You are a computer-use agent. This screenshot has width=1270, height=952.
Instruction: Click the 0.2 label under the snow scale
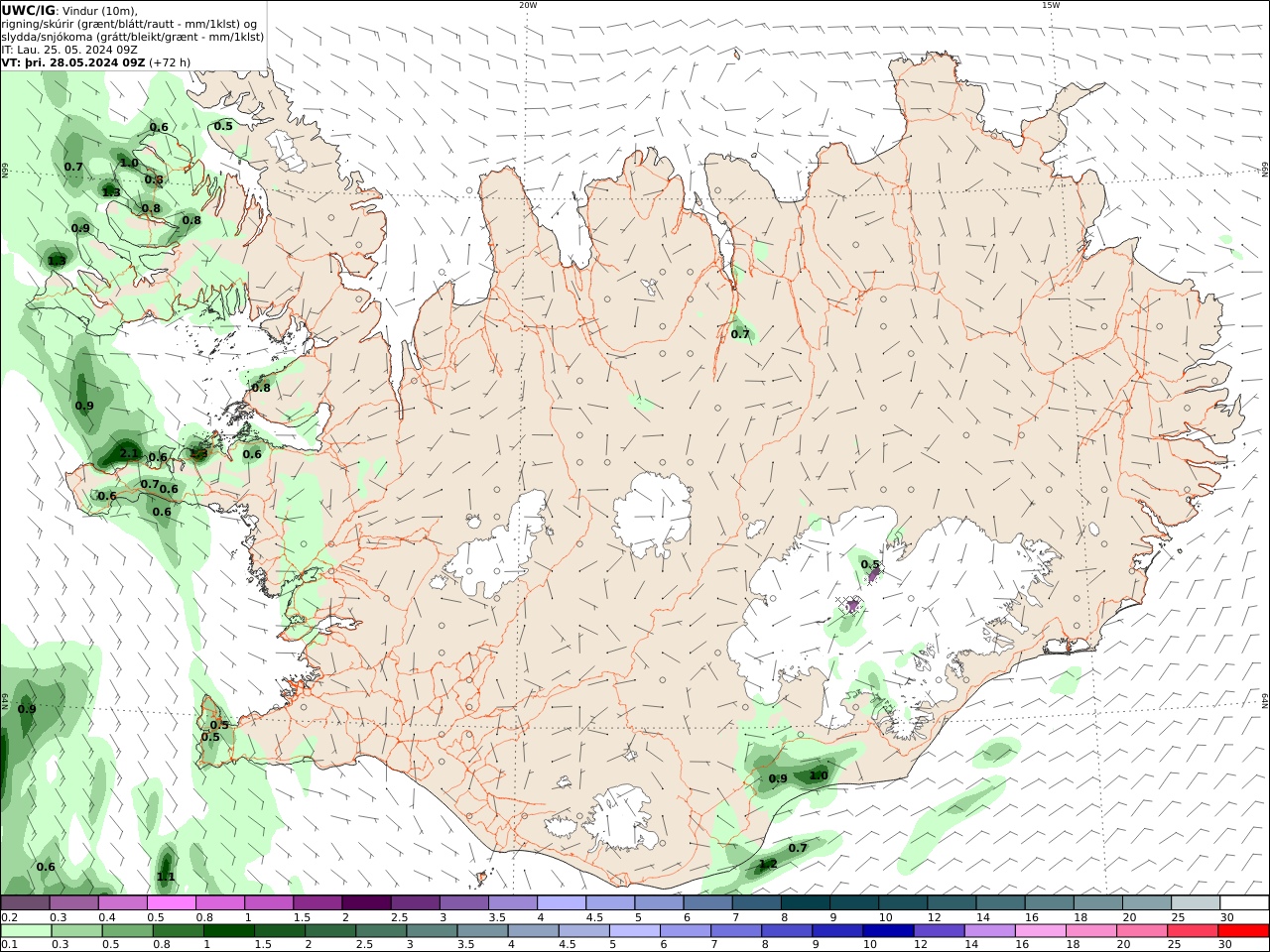(9, 917)
